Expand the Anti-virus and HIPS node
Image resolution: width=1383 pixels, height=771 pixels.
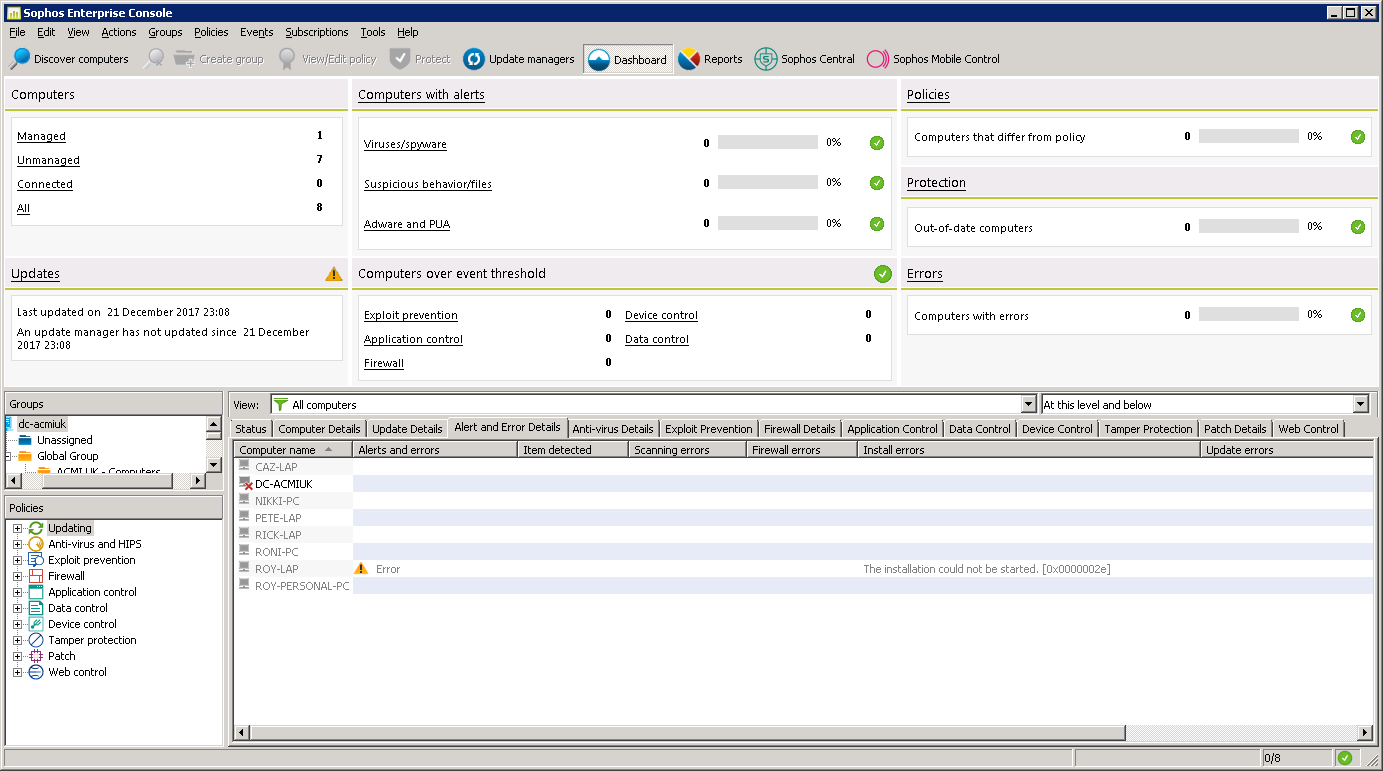(17, 544)
